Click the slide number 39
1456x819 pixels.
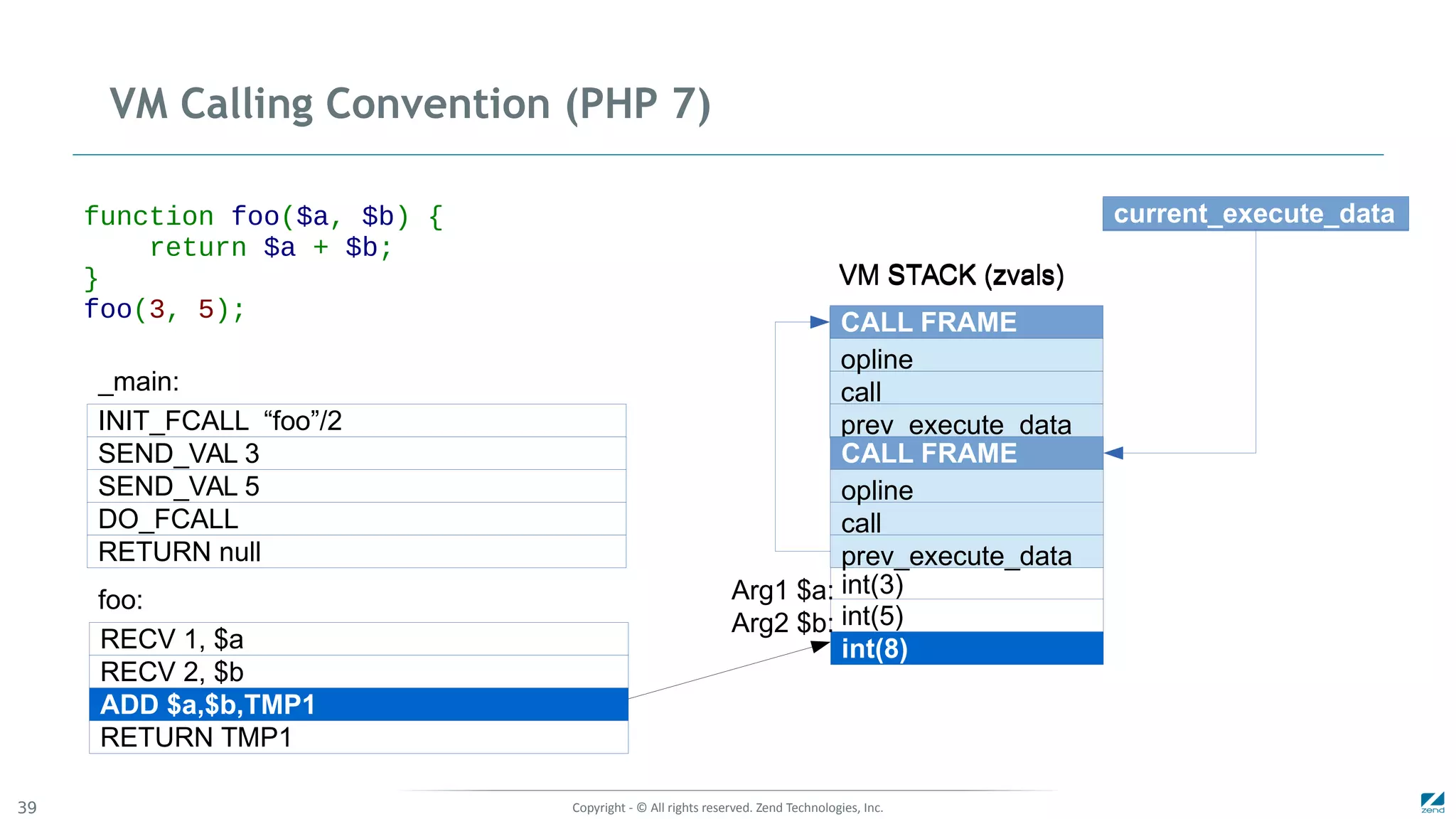pos(27,808)
